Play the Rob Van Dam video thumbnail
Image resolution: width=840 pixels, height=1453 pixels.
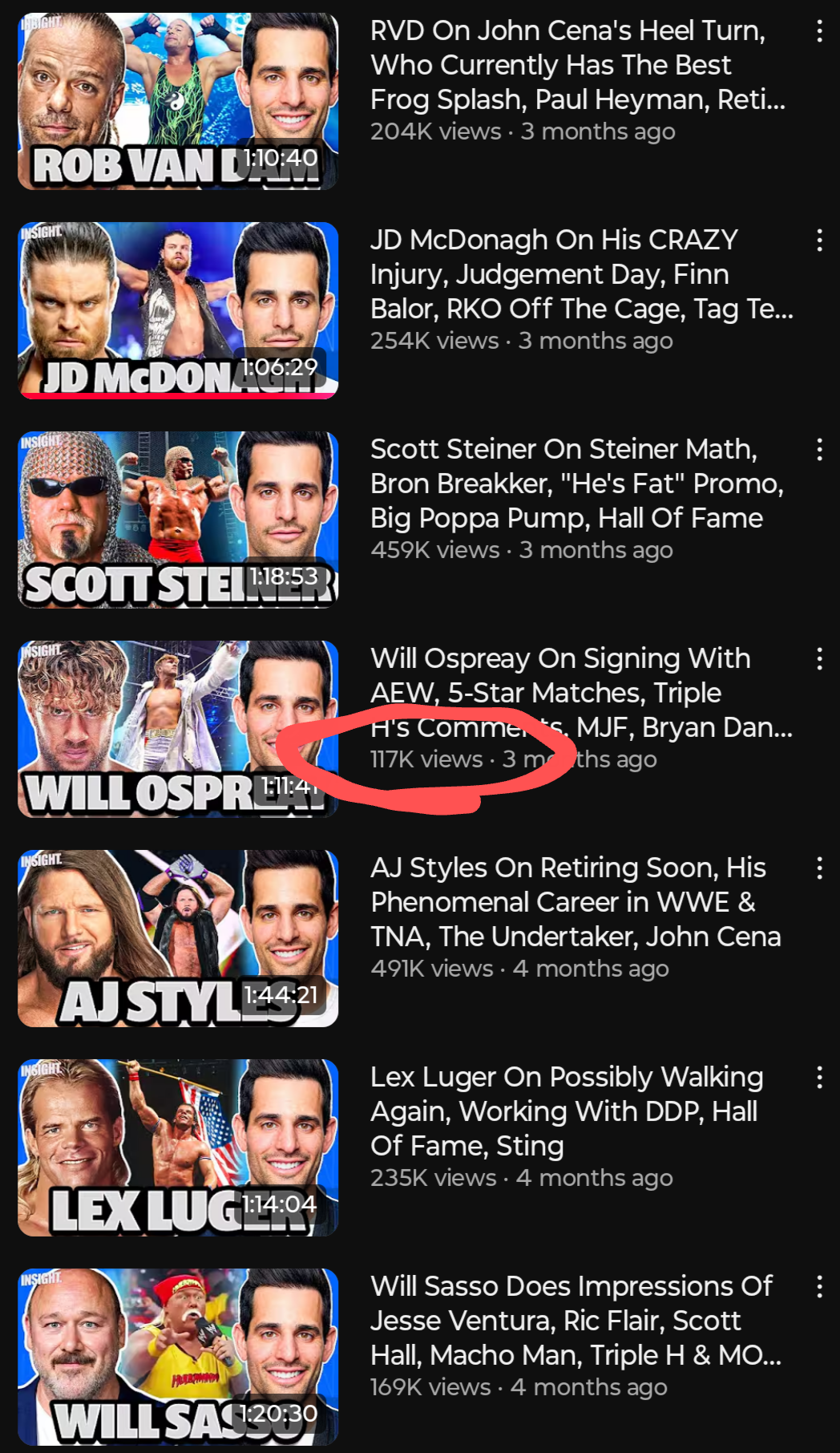[178, 101]
